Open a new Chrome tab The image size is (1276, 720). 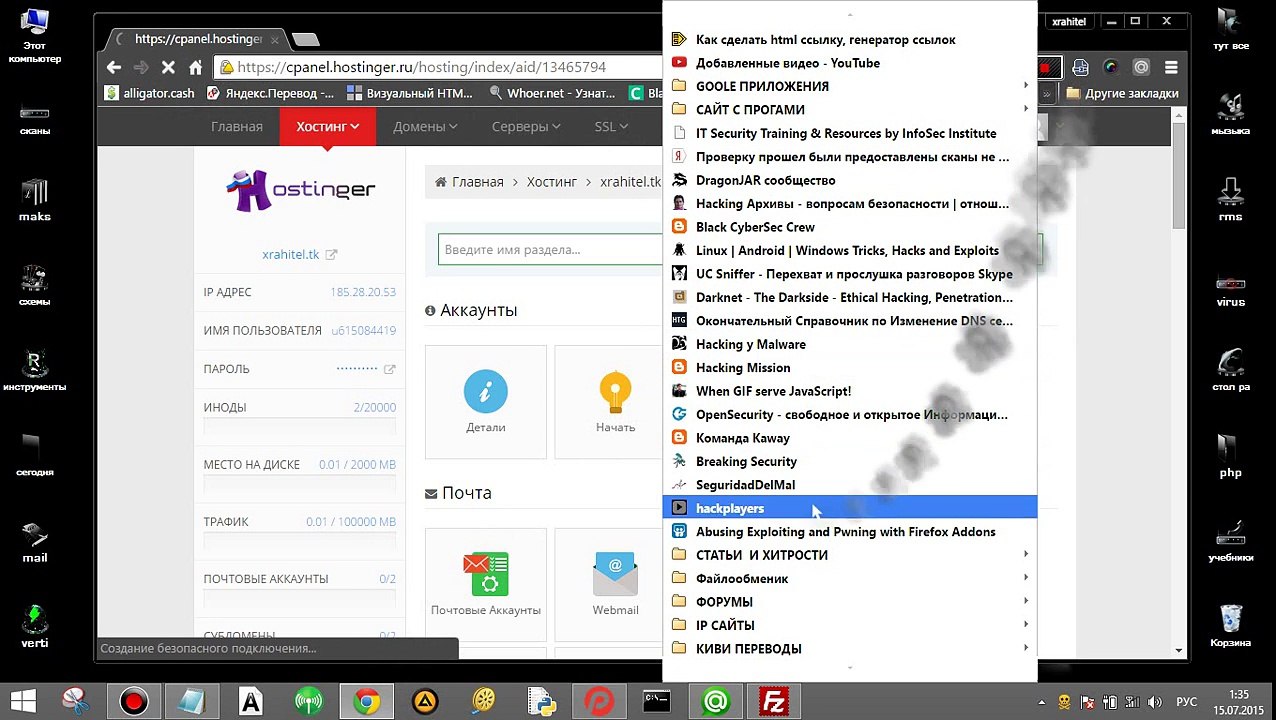tap(306, 39)
